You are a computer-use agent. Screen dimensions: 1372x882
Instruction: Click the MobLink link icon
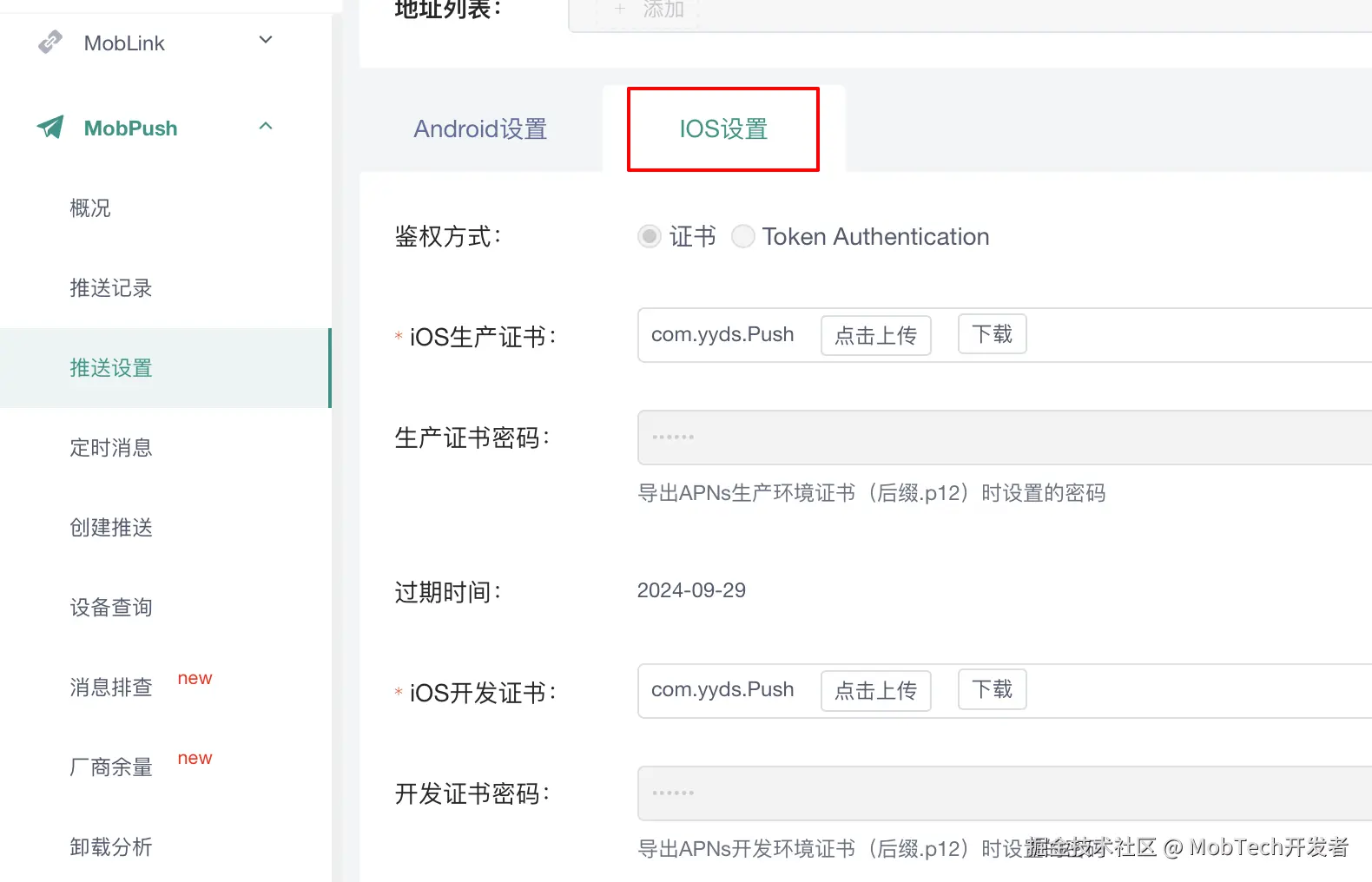tap(50, 42)
